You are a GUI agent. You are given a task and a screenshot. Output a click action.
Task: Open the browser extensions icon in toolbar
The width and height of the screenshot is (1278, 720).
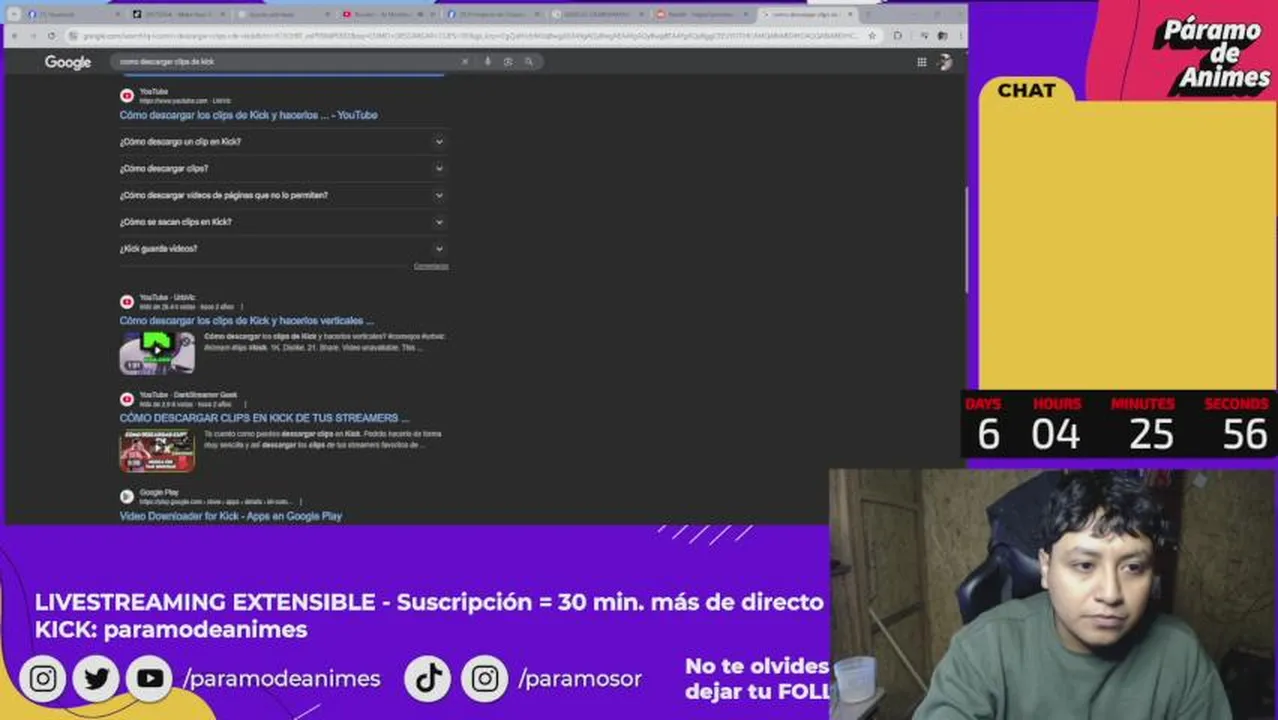[x=897, y=36]
